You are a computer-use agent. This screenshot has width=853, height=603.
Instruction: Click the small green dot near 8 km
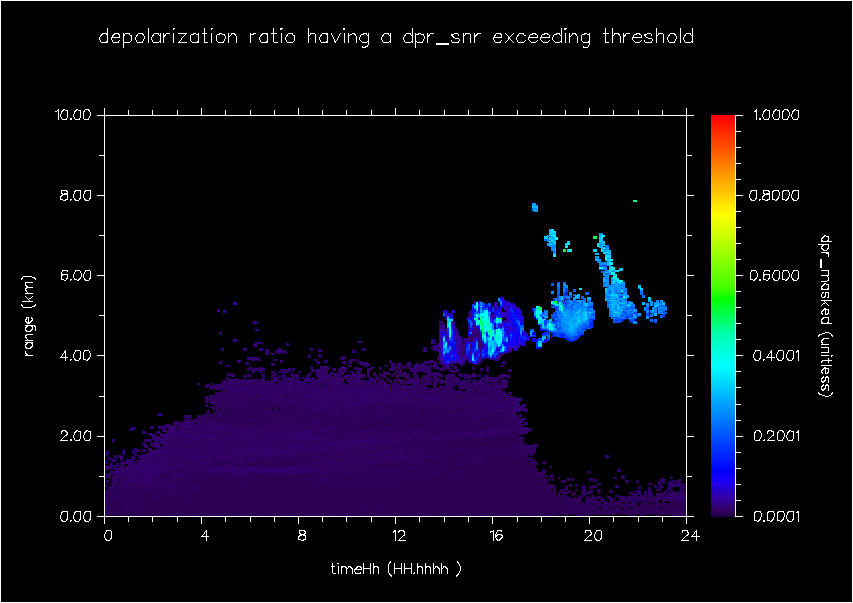coord(635,201)
